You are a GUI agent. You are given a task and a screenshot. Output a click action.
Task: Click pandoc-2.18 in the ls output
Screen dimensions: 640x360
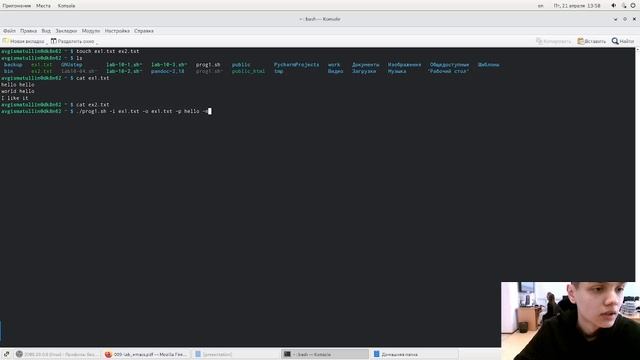(167, 71)
